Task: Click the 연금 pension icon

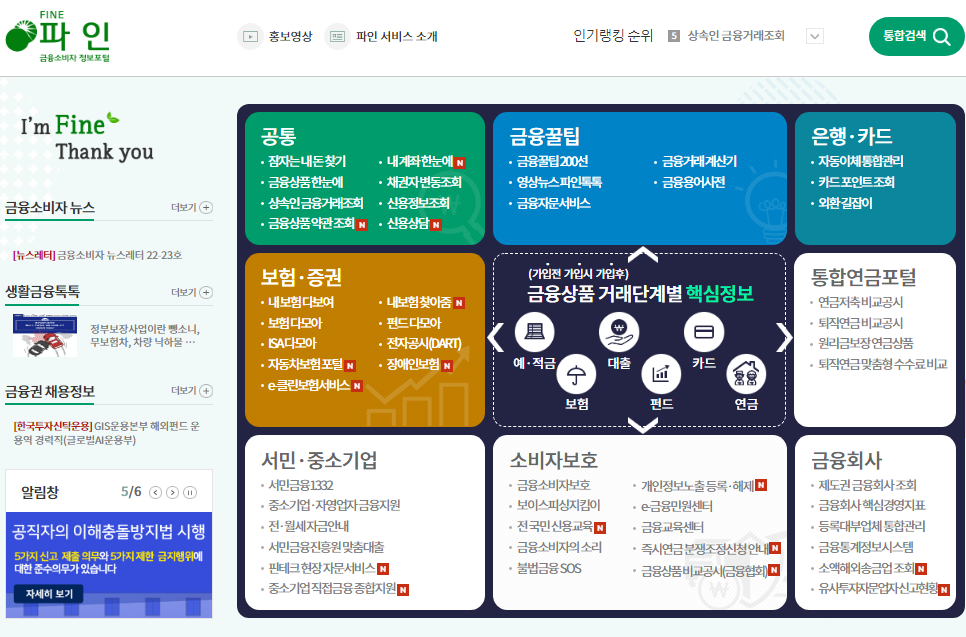Action: [748, 375]
